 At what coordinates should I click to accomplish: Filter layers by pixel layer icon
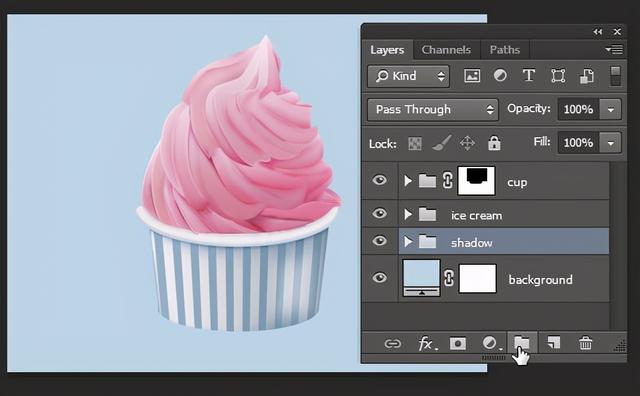coord(472,76)
